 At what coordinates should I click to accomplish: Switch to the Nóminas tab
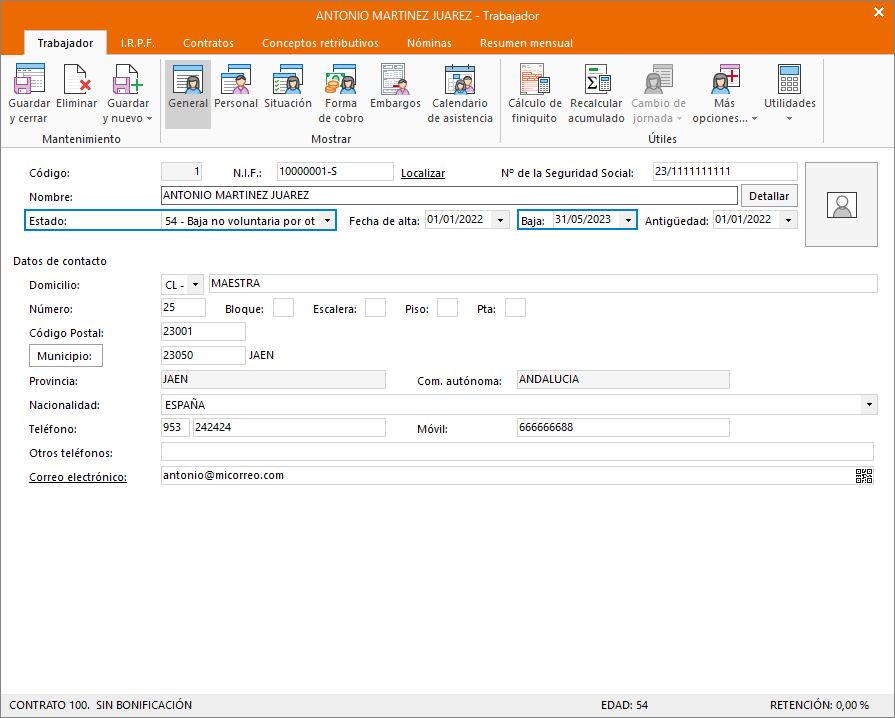pos(429,43)
